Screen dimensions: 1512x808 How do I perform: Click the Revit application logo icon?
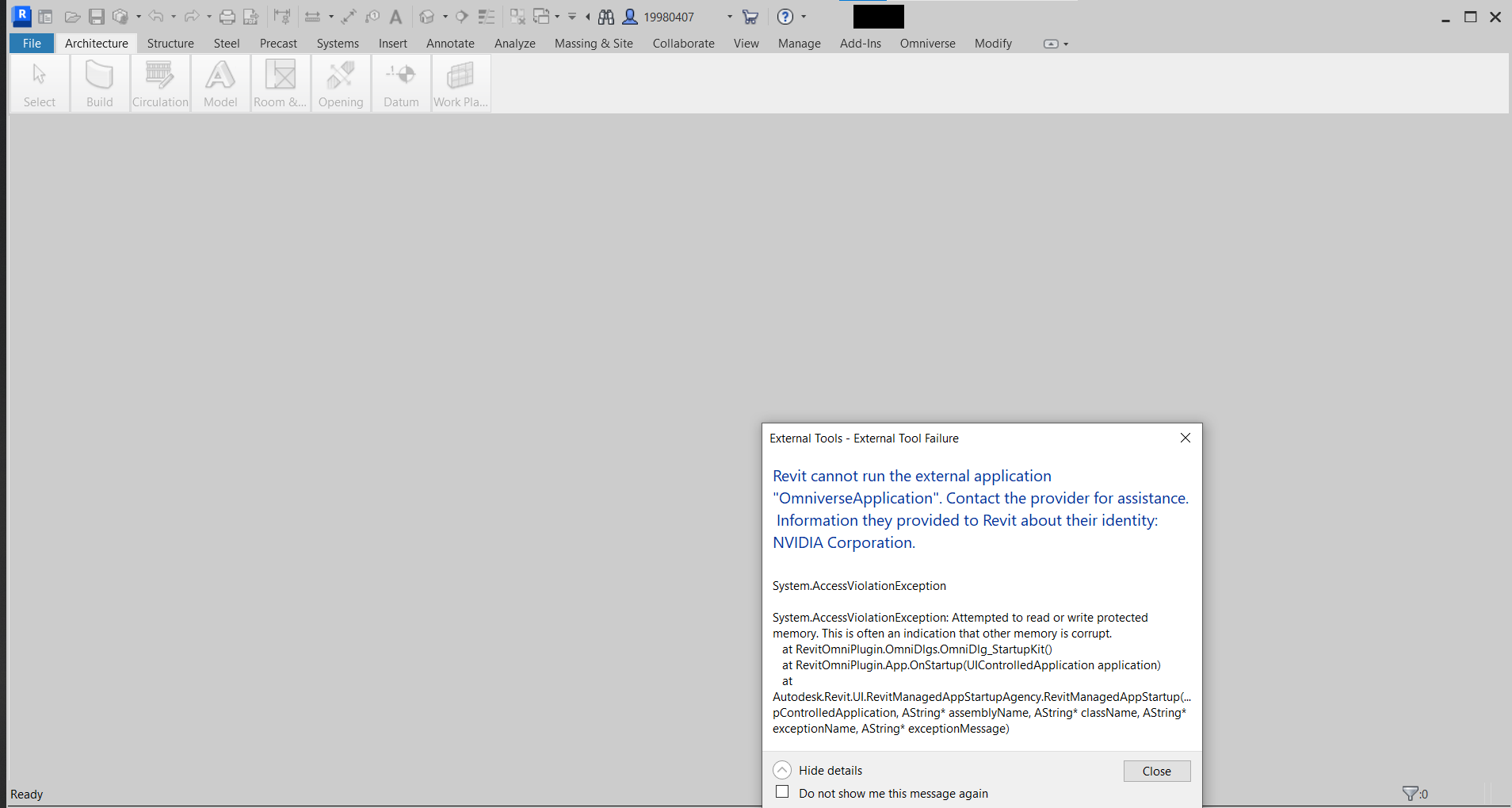click(x=22, y=16)
